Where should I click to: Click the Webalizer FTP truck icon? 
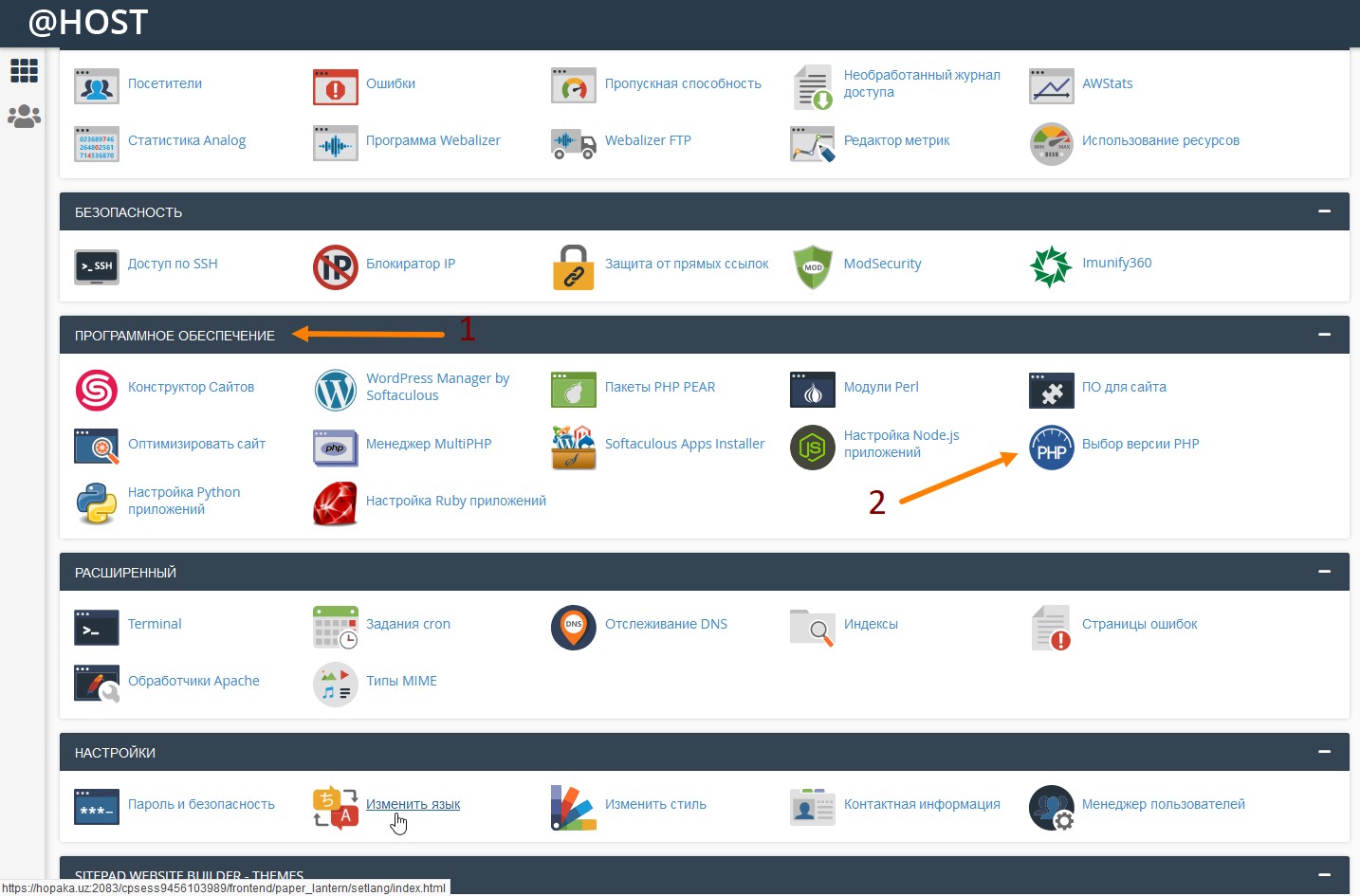[574, 143]
